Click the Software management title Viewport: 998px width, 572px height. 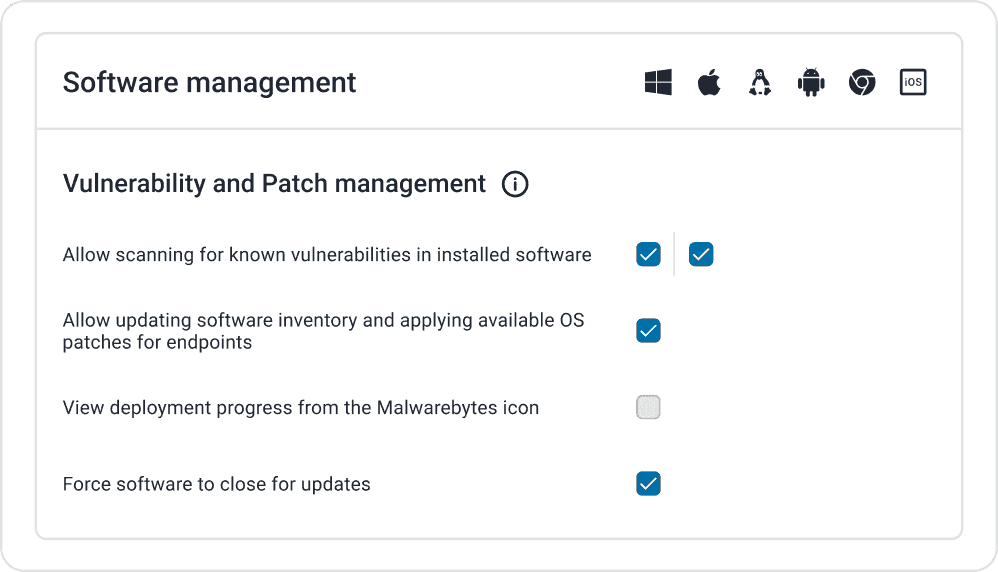point(209,83)
